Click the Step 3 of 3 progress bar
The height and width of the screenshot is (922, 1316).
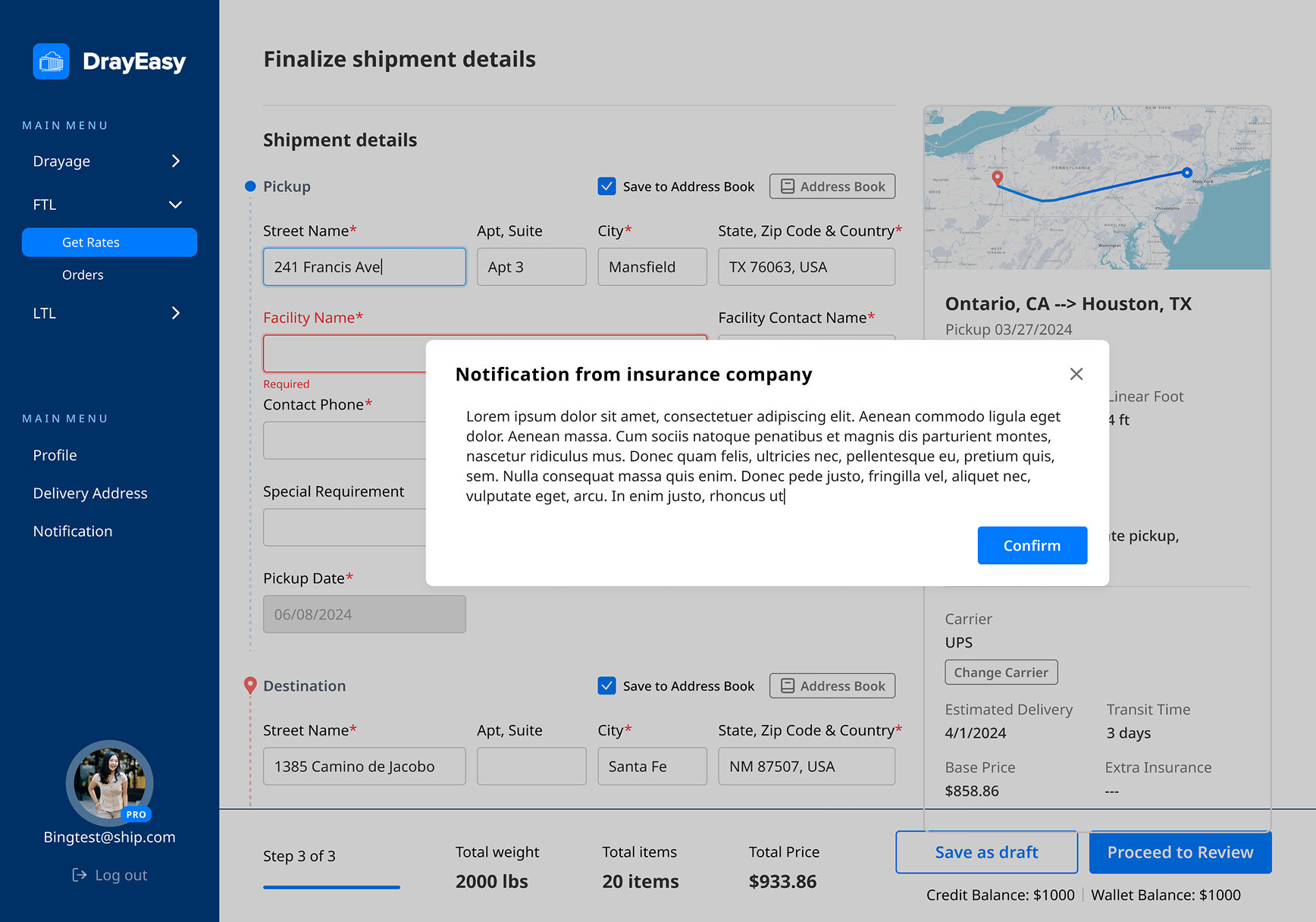click(x=331, y=886)
